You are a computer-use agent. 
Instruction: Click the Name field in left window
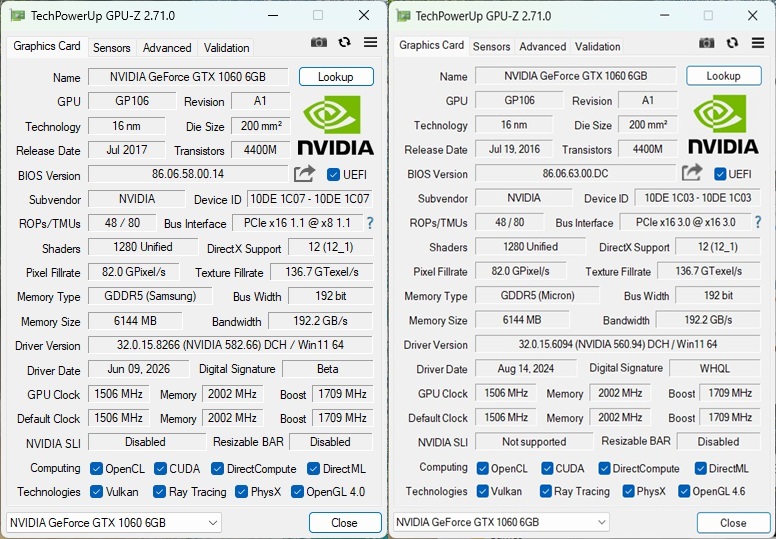point(188,77)
